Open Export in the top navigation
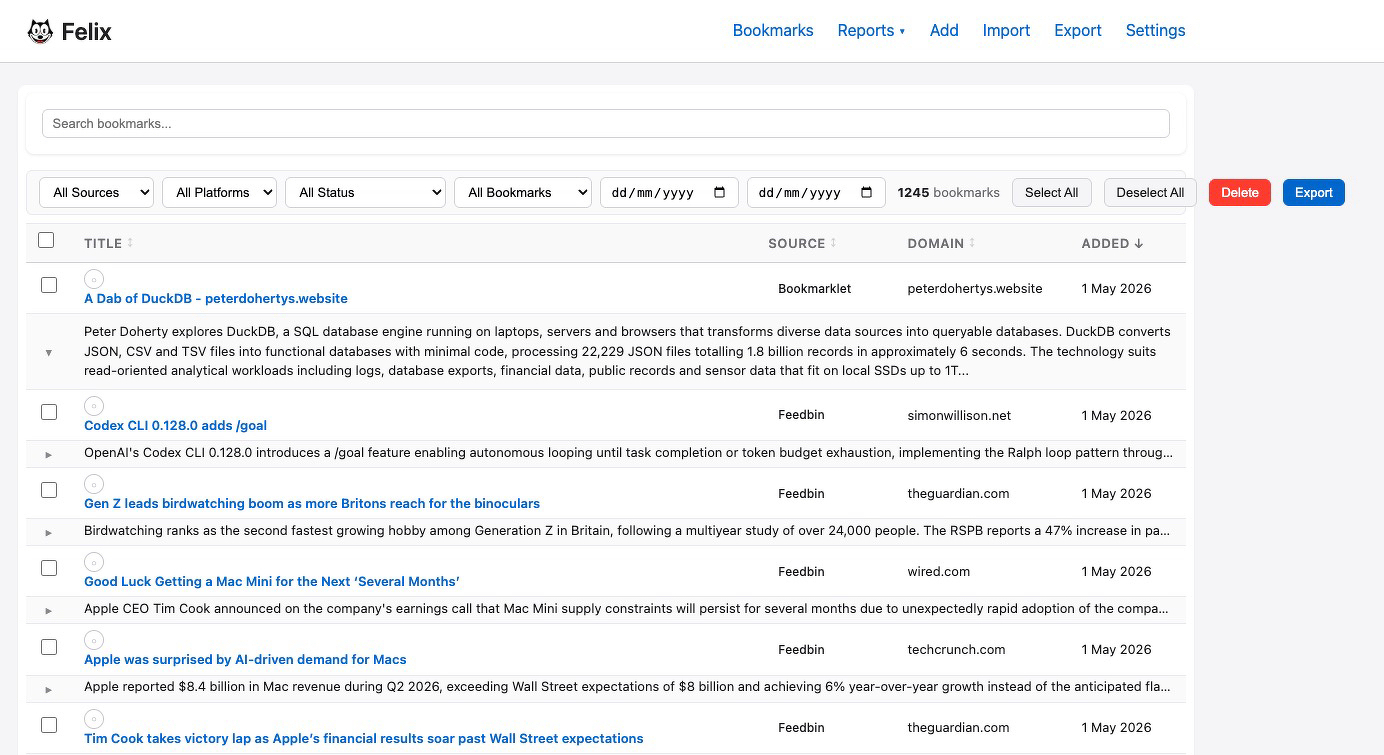1384x755 pixels. (x=1078, y=31)
